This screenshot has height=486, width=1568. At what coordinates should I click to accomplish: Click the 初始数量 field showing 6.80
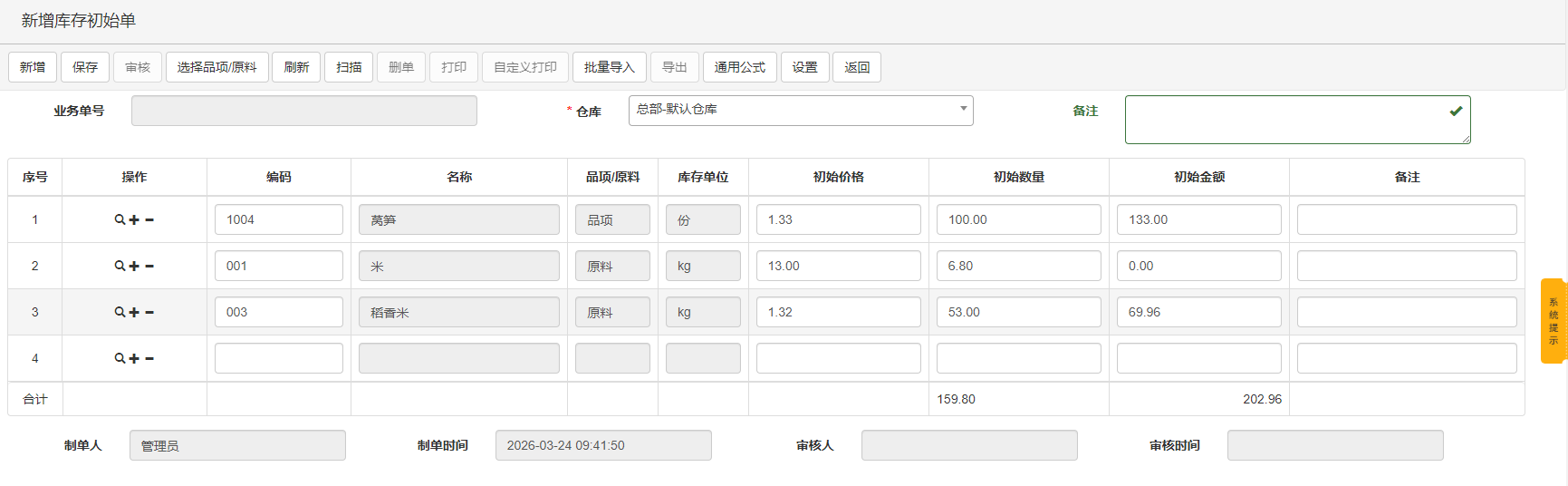click(1018, 266)
